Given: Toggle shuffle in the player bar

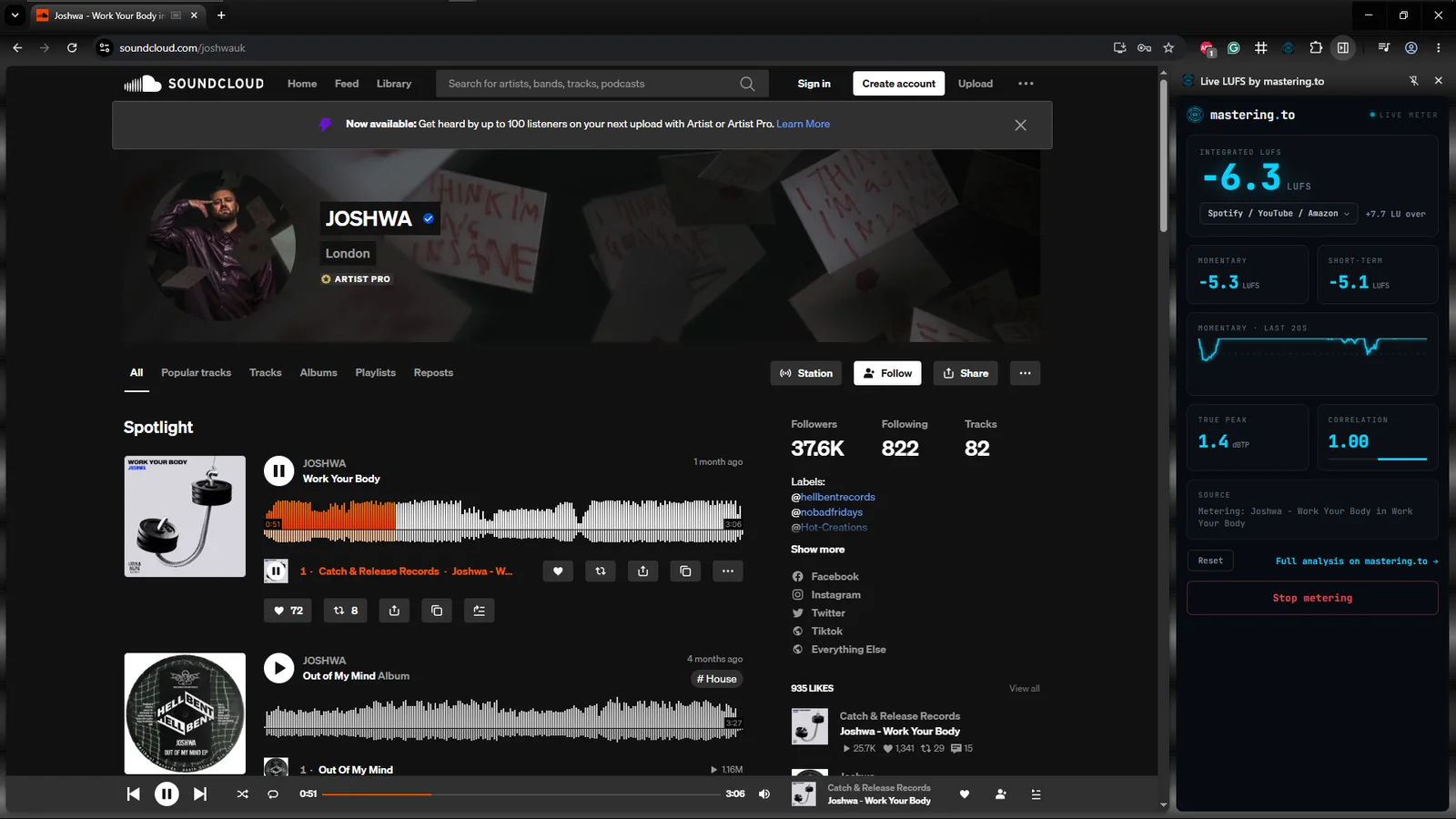Looking at the screenshot, I should tap(243, 794).
